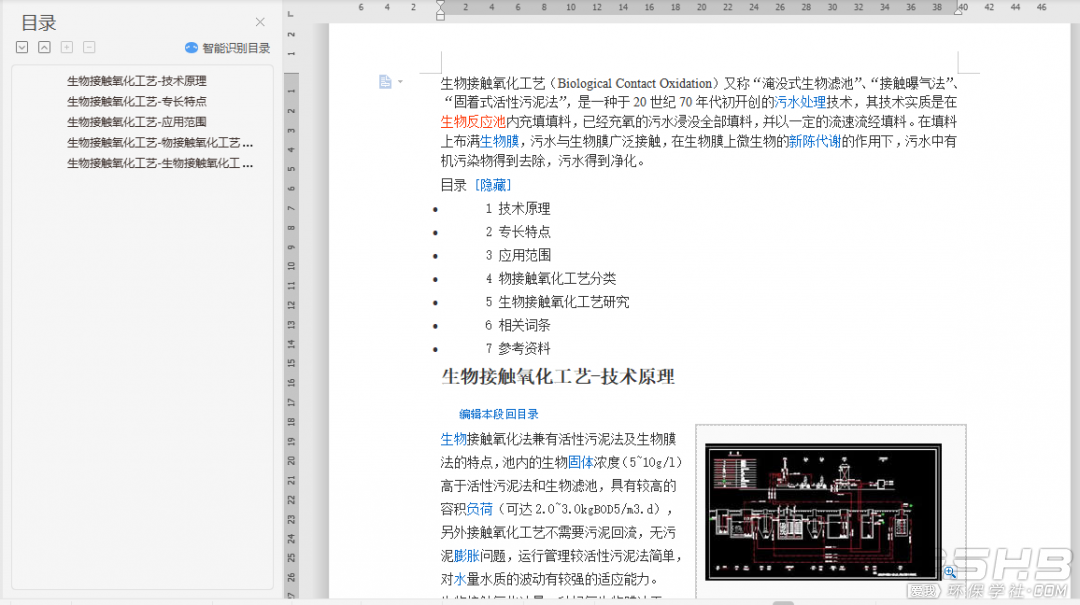Click list item 5 生物接触氧化工艺研究

click(x=557, y=302)
